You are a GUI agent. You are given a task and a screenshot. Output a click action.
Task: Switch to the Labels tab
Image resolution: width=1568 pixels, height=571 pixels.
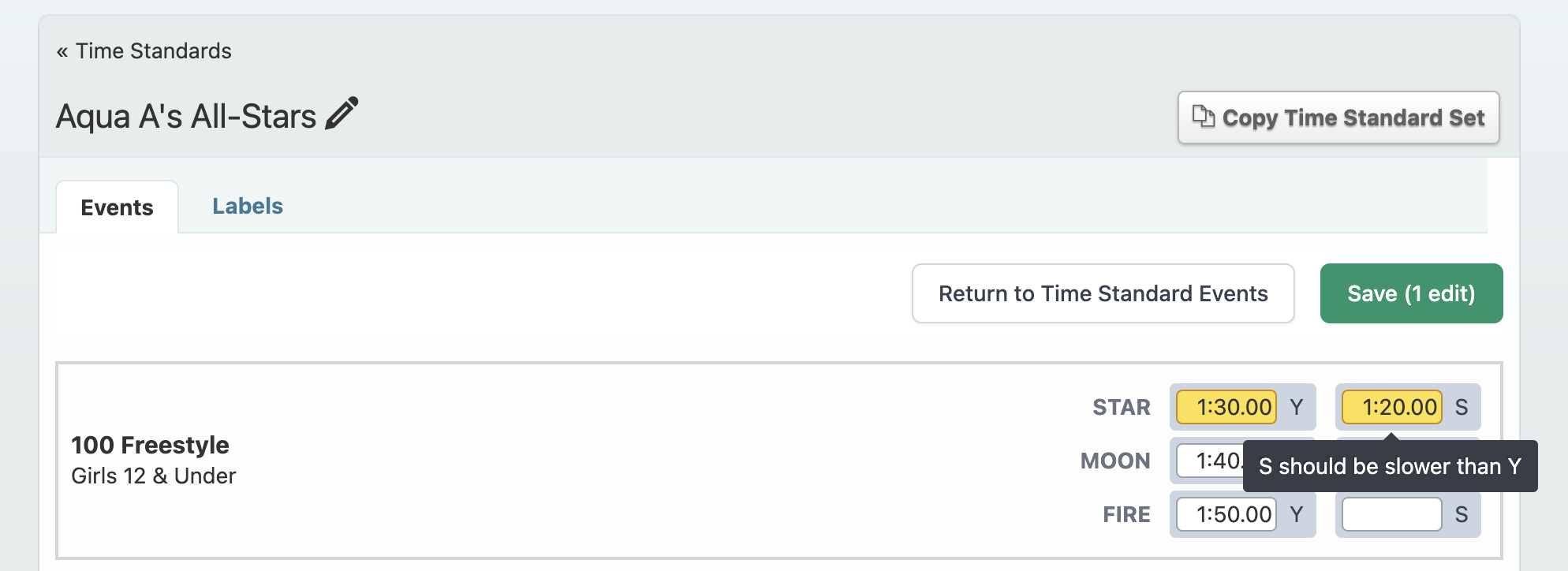(x=248, y=207)
